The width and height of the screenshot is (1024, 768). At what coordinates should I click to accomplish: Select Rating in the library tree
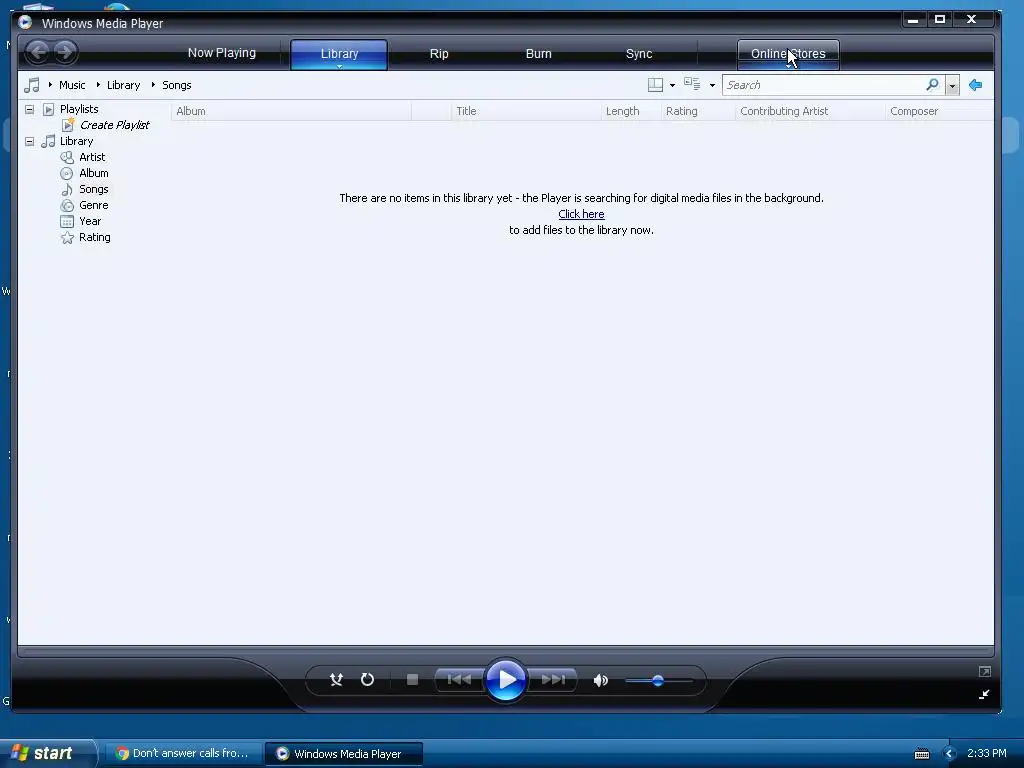tap(95, 237)
